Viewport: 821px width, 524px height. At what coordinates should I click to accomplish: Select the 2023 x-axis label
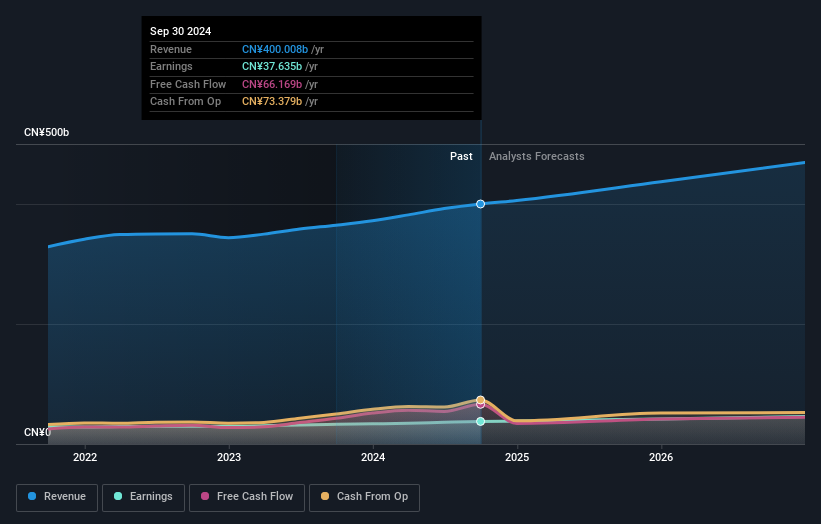coord(229,458)
